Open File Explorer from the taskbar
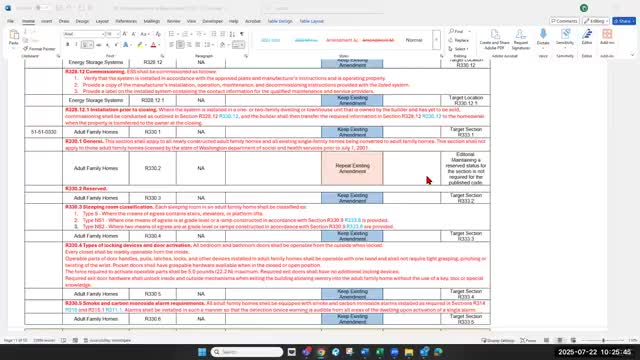This screenshot has height=360, width=640. (x=409, y=352)
